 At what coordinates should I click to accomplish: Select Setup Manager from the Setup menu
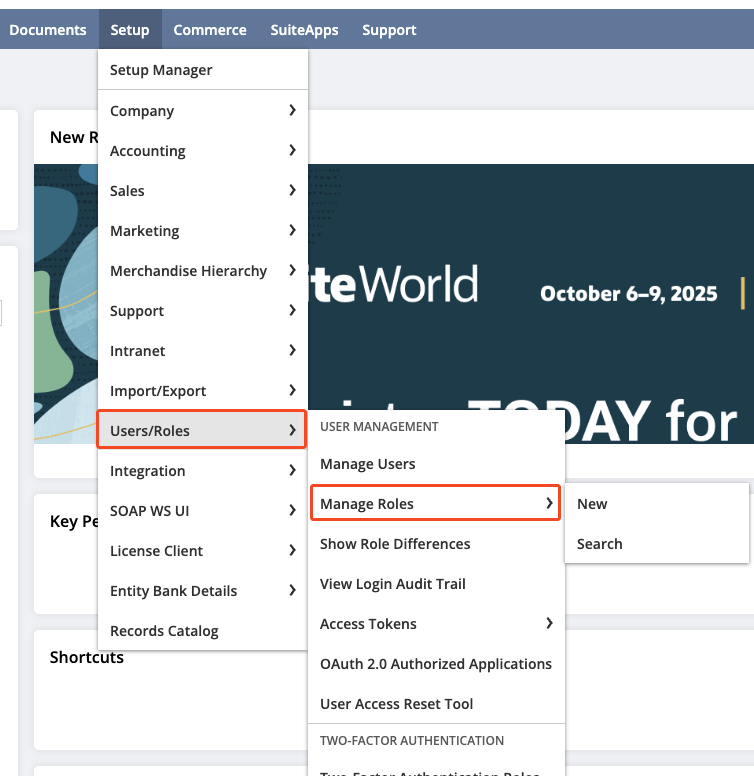[161, 70]
